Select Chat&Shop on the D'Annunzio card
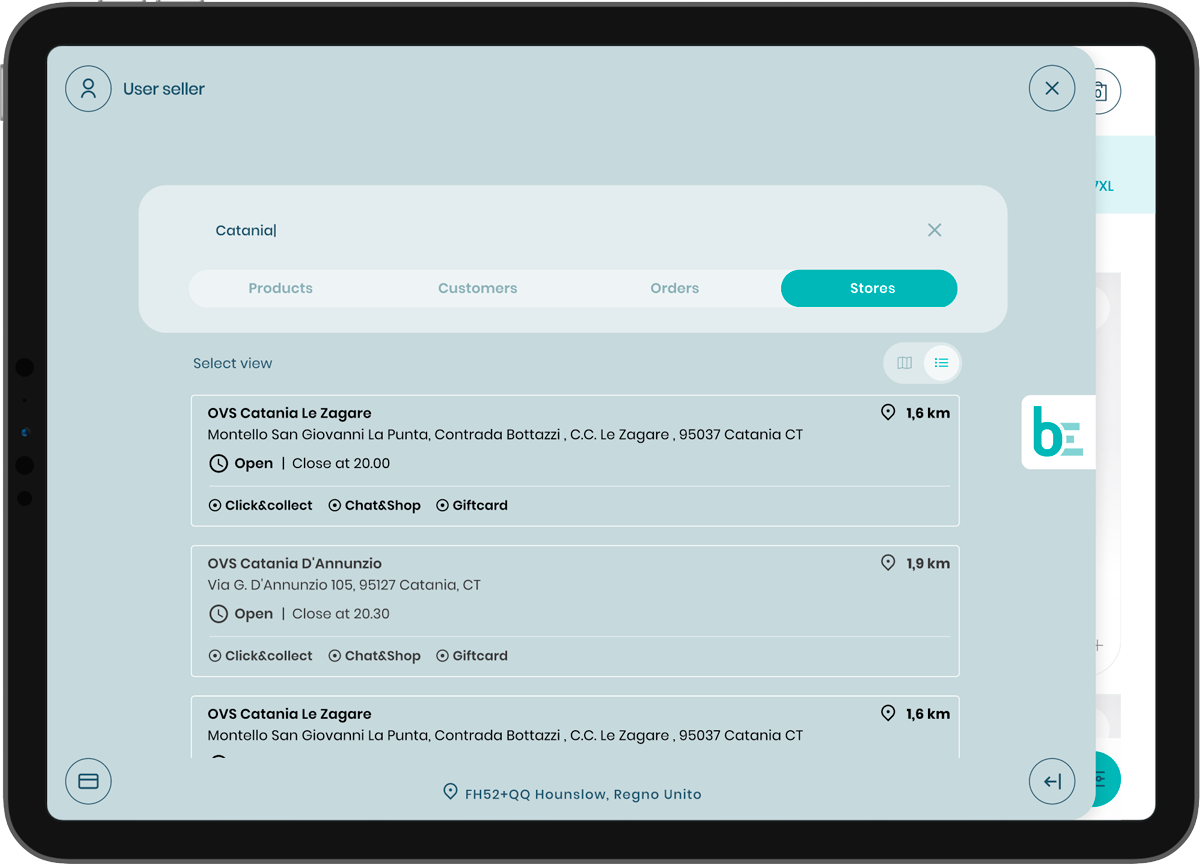1200x864 pixels. tap(375, 656)
